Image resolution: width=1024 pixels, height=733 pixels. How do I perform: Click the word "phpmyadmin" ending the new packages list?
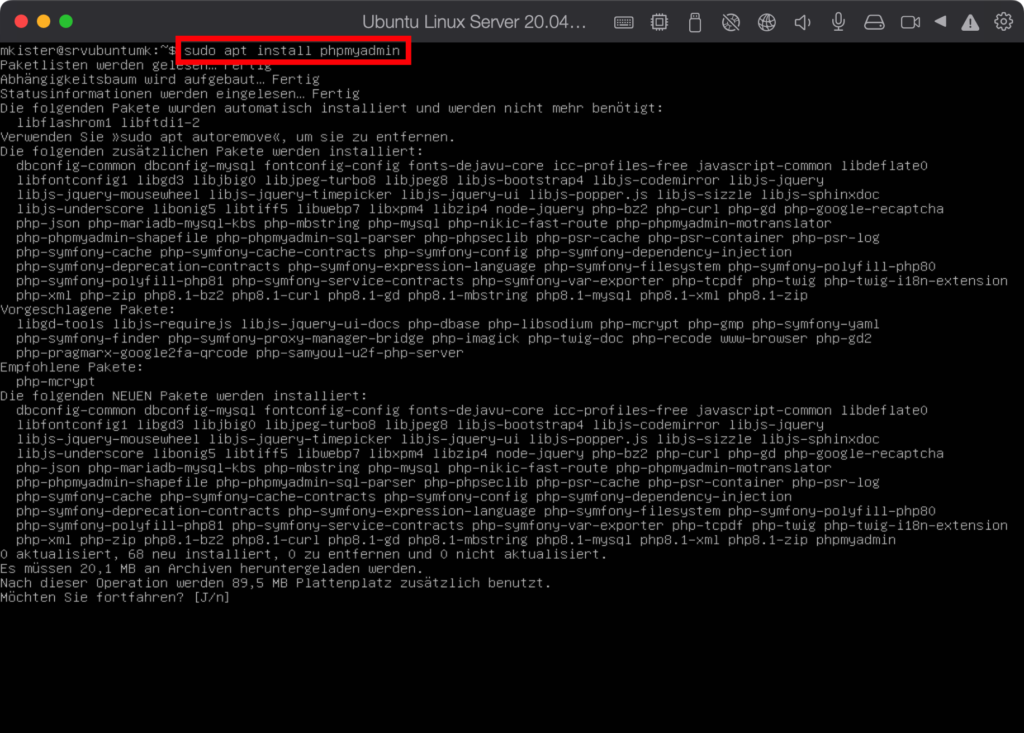point(856,539)
